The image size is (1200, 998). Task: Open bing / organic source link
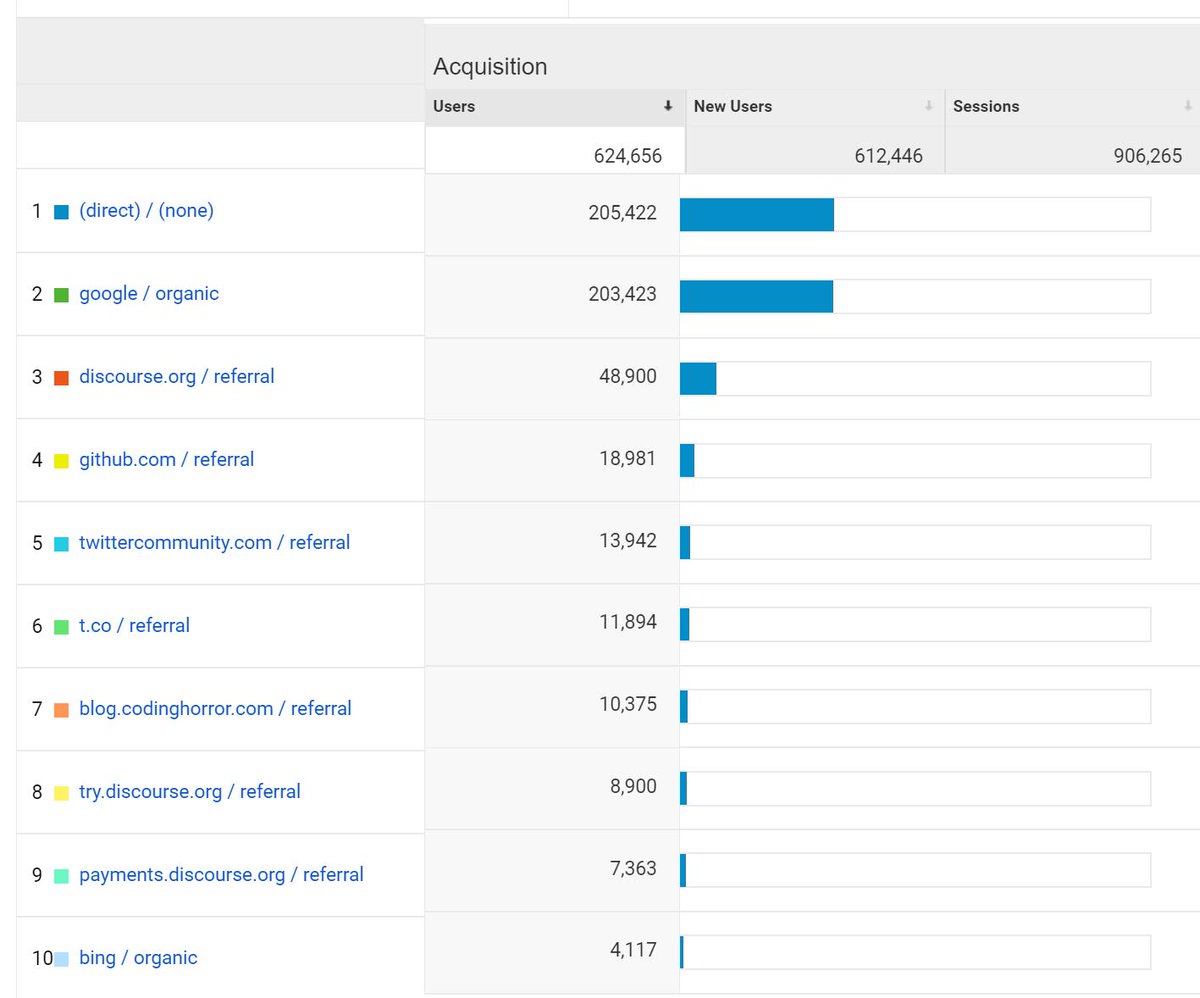click(x=138, y=958)
